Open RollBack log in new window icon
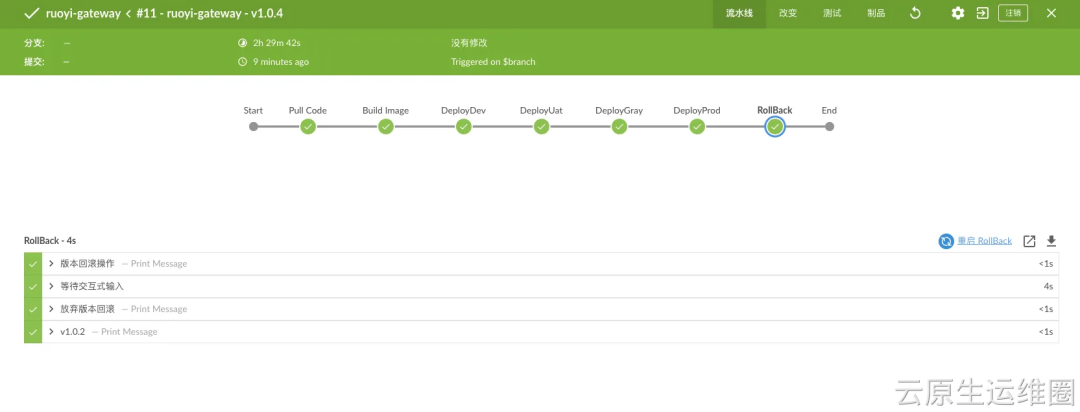The height and width of the screenshot is (412, 1080). pyautogui.click(x=1029, y=241)
